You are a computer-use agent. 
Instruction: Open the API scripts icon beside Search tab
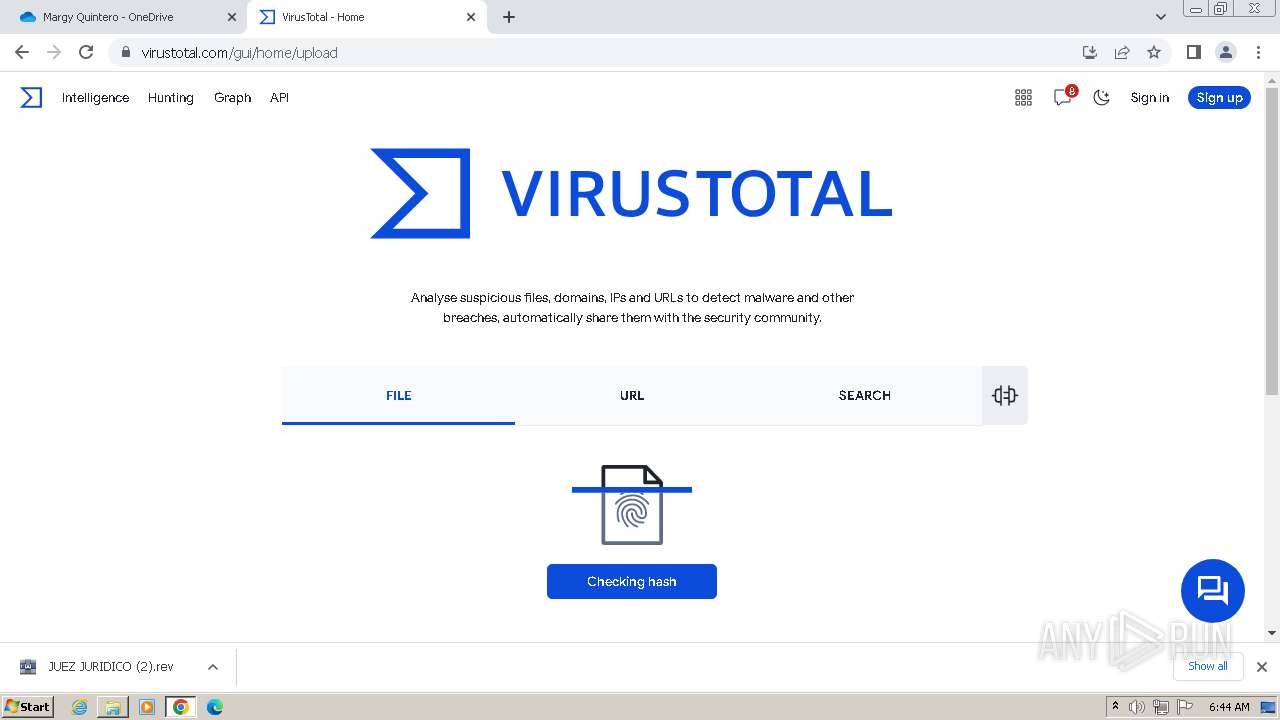[x=1005, y=395]
